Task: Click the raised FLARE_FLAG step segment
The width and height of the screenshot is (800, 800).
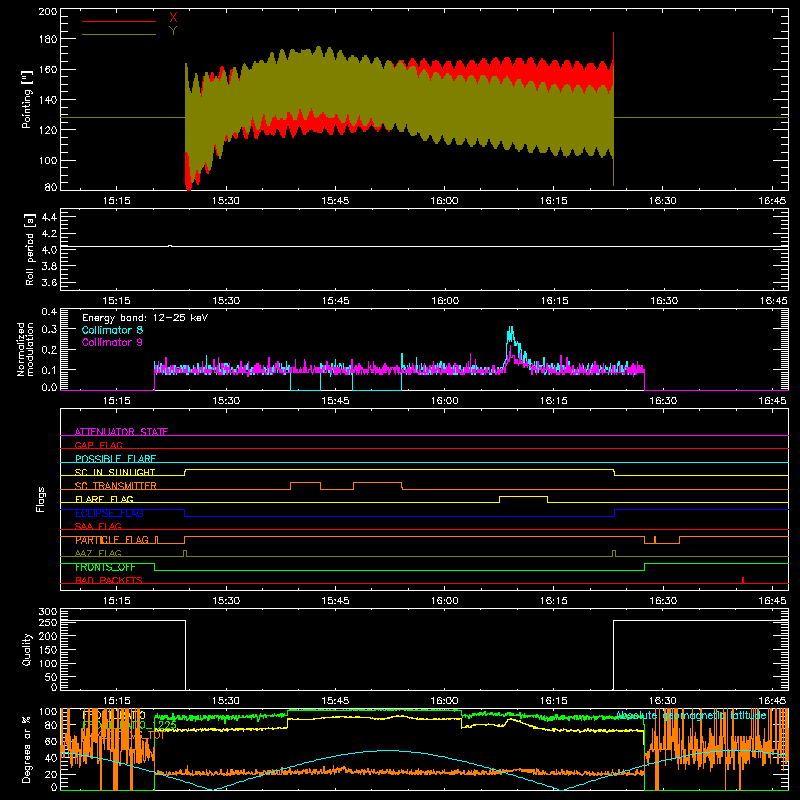Action: pyautogui.click(x=523, y=496)
